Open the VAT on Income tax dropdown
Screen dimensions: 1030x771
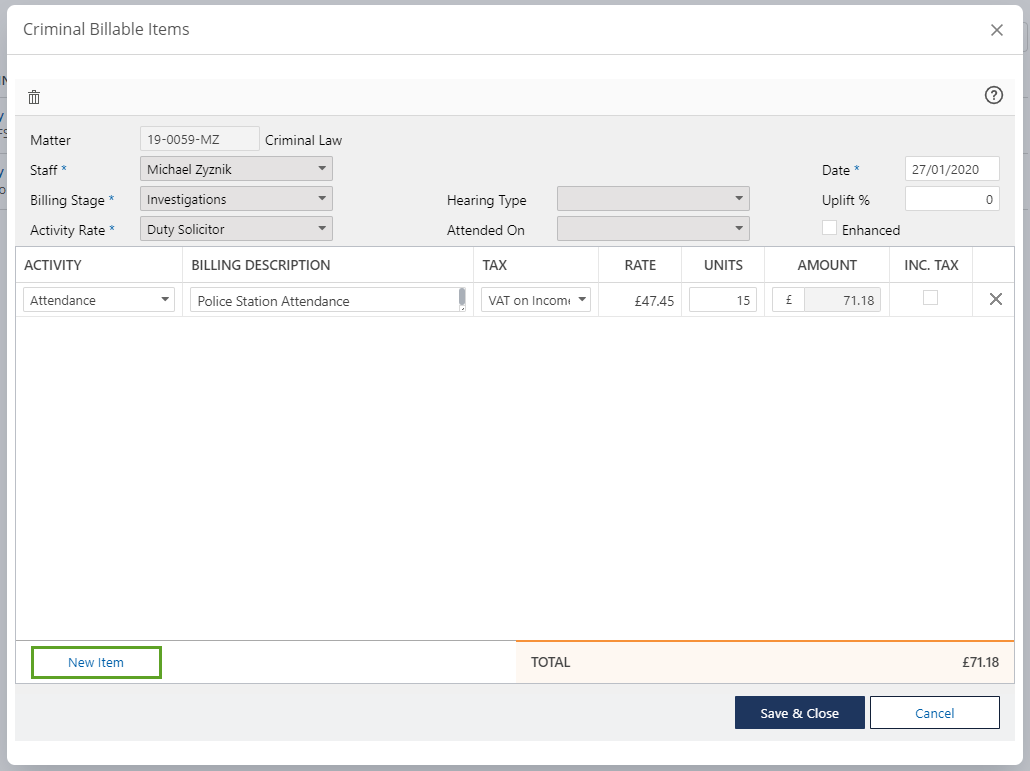point(536,300)
